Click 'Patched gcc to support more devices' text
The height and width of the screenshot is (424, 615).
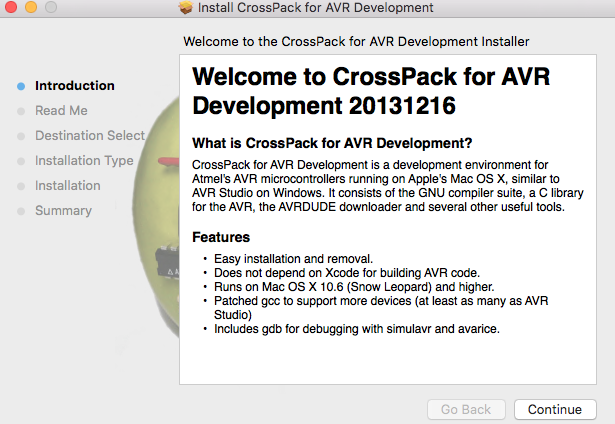coord(381,308)
